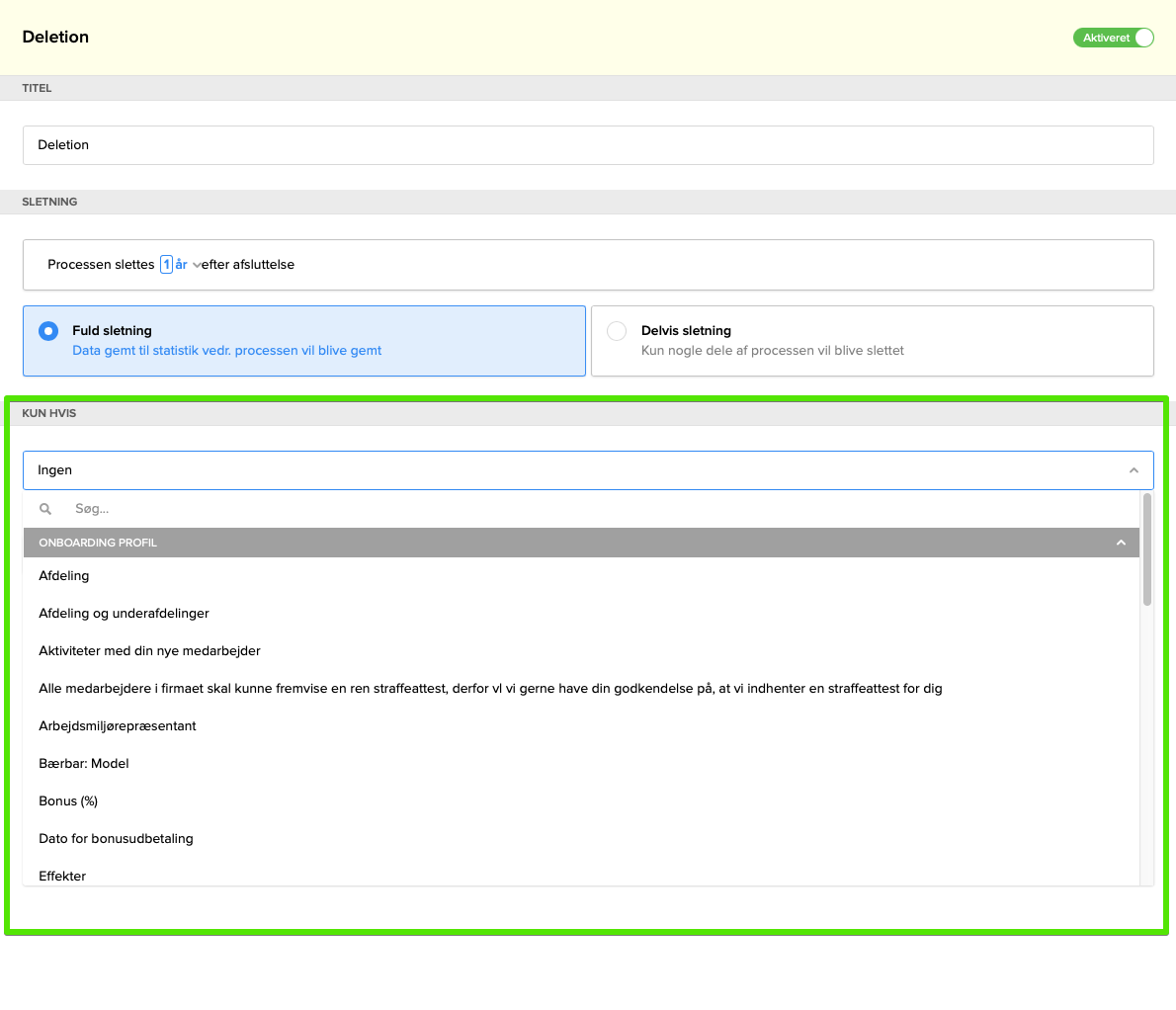Select the Delvis sletning radio option
1176x1010 pixels.
coord(617,331)
